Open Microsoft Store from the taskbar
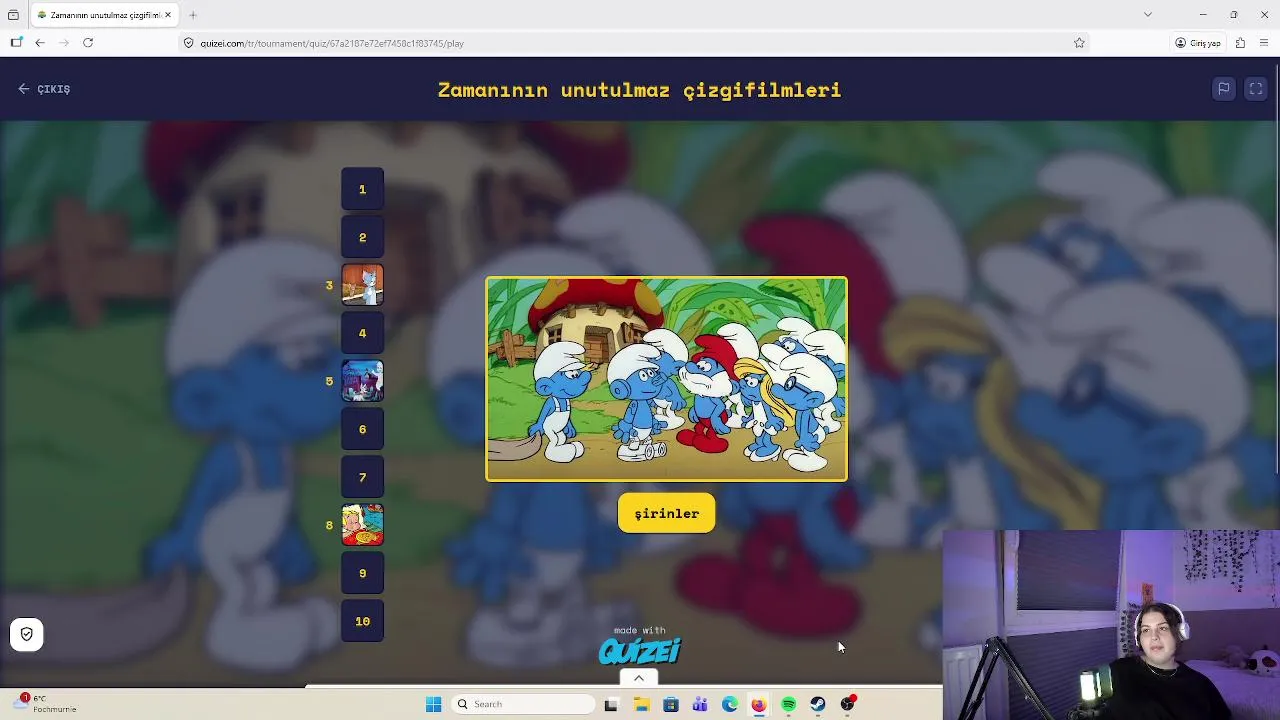Viewport: 1280px width, 720px height. click(x=670, y=704)
